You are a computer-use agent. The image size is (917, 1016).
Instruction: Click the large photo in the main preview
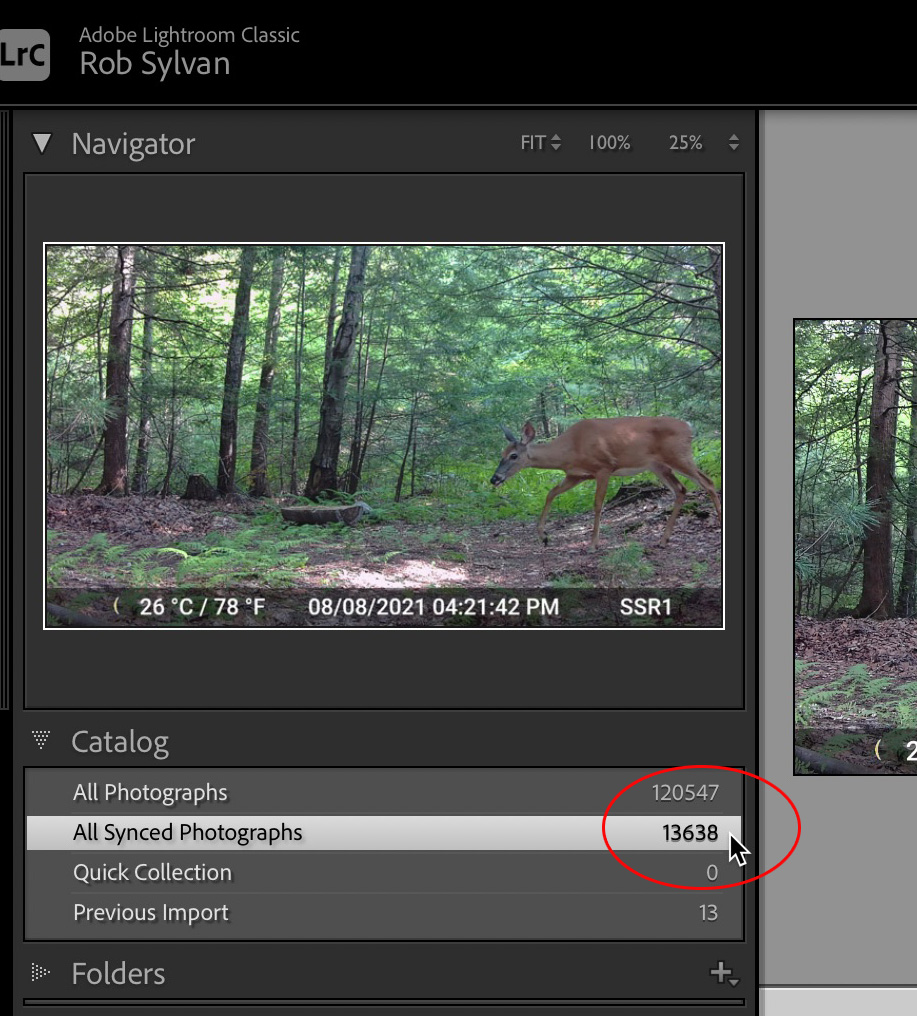tap(855, 546)
